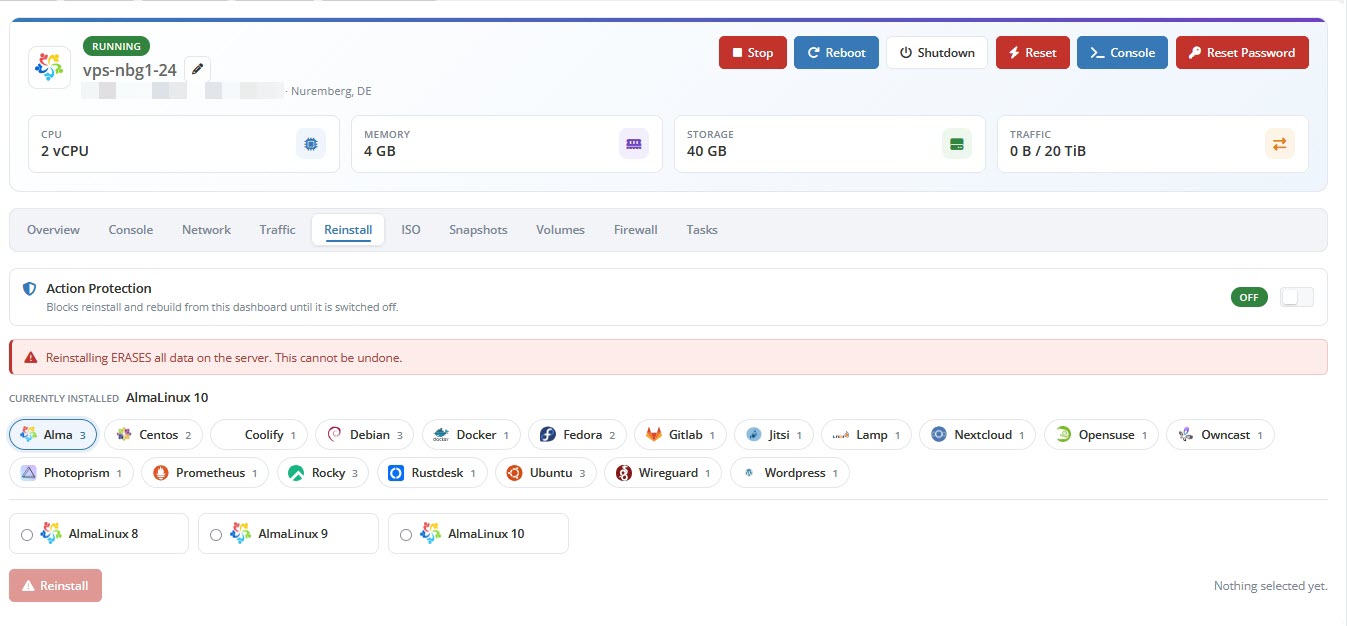Screen dimensions: 1347x626
Task: Open the Volumes tab
Action: point(560,230)
